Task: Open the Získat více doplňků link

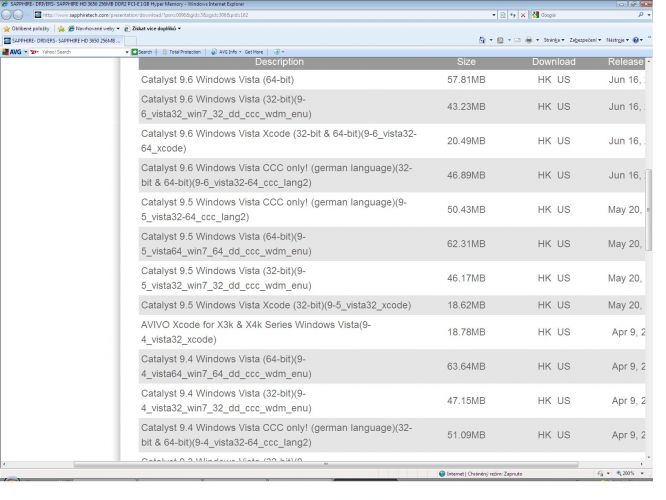Action: pyautogui.click(x=152, y=28)
